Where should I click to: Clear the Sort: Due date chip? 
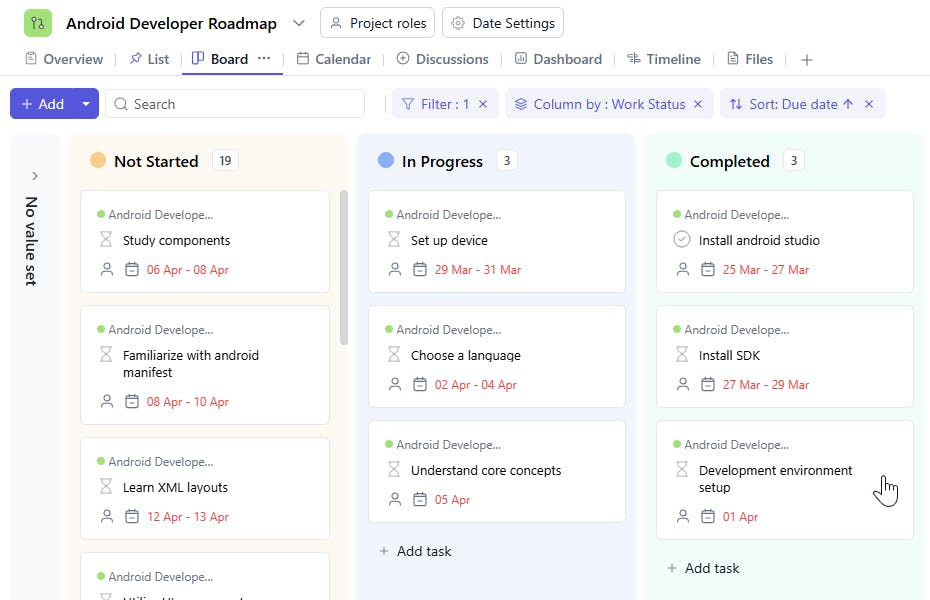[x=869, y=104]
